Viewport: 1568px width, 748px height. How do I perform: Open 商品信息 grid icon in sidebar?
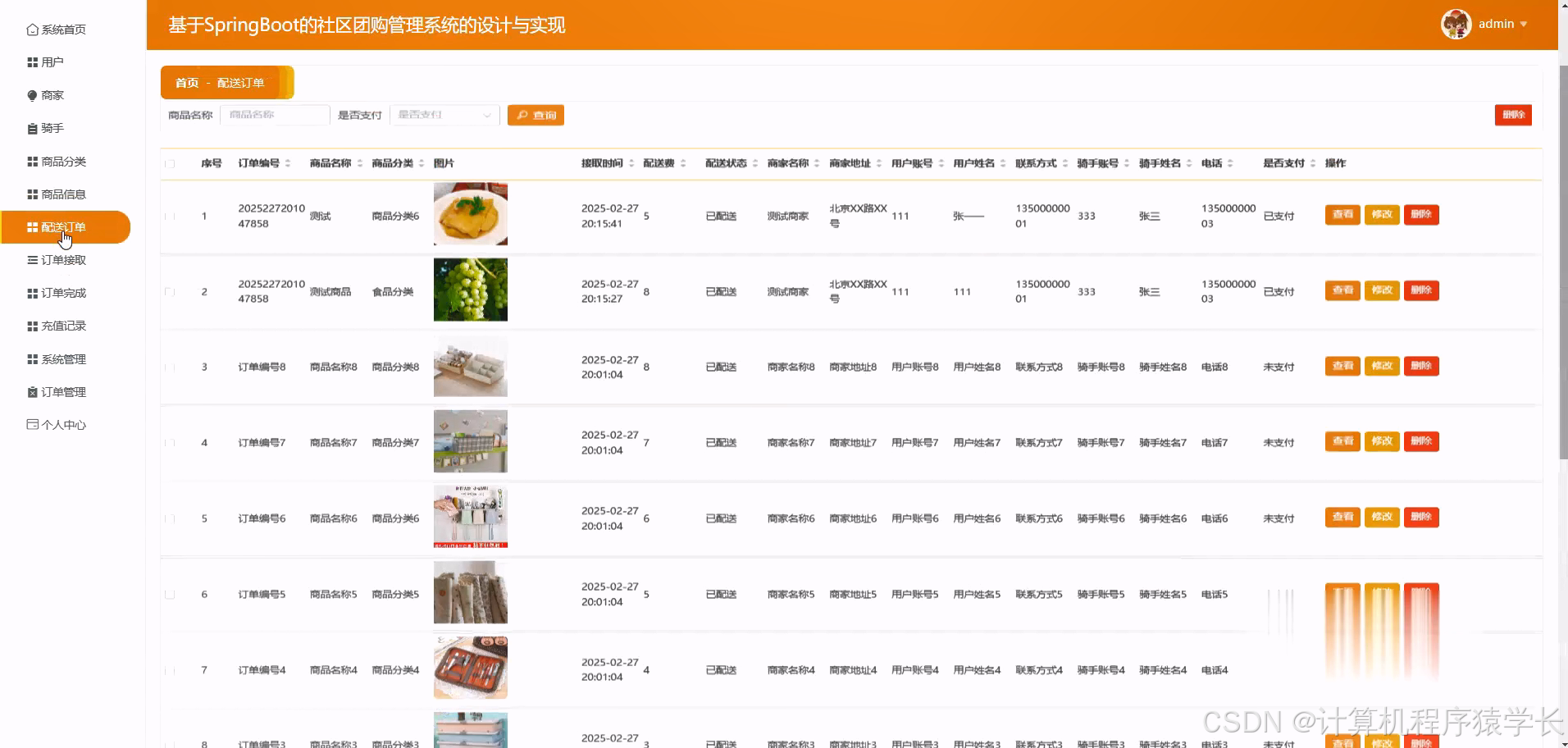(x=33, y=194)
